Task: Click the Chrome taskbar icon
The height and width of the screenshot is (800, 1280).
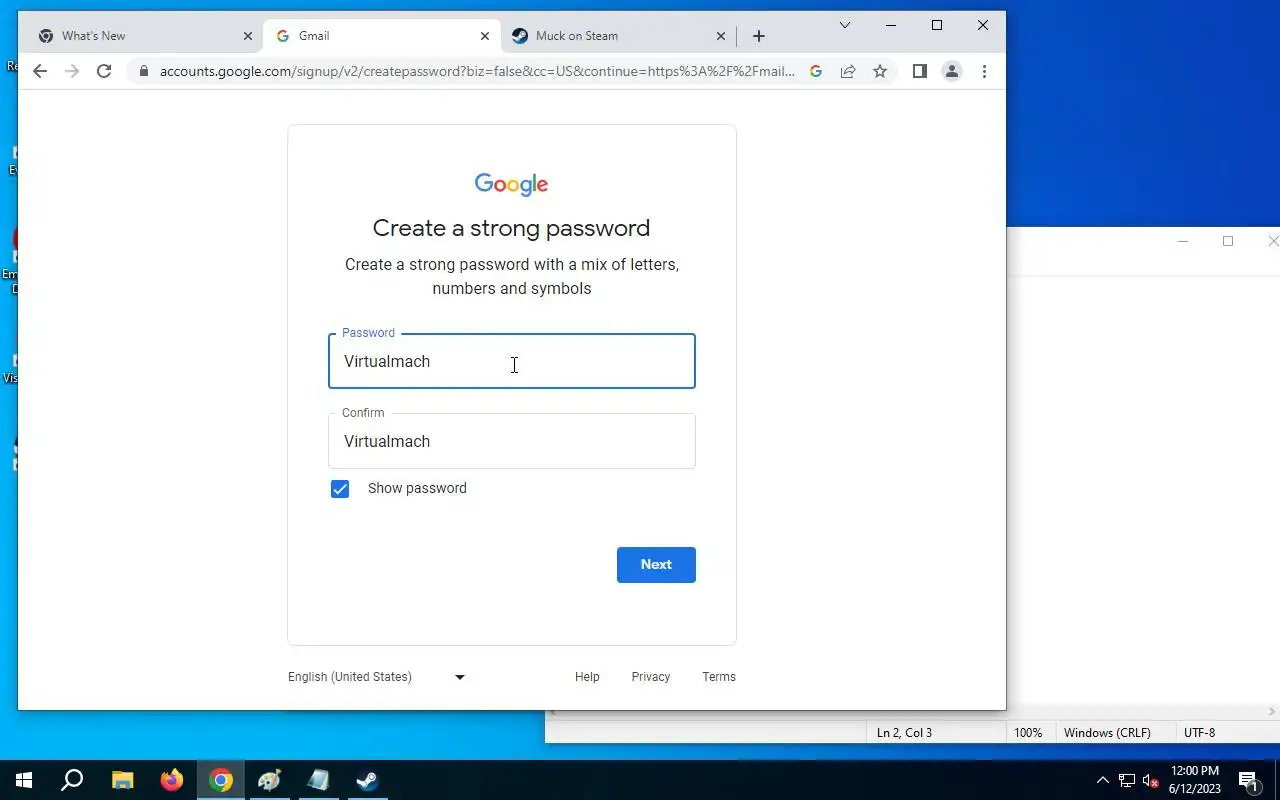Action: pyautogui.click(x=221, y=780)
